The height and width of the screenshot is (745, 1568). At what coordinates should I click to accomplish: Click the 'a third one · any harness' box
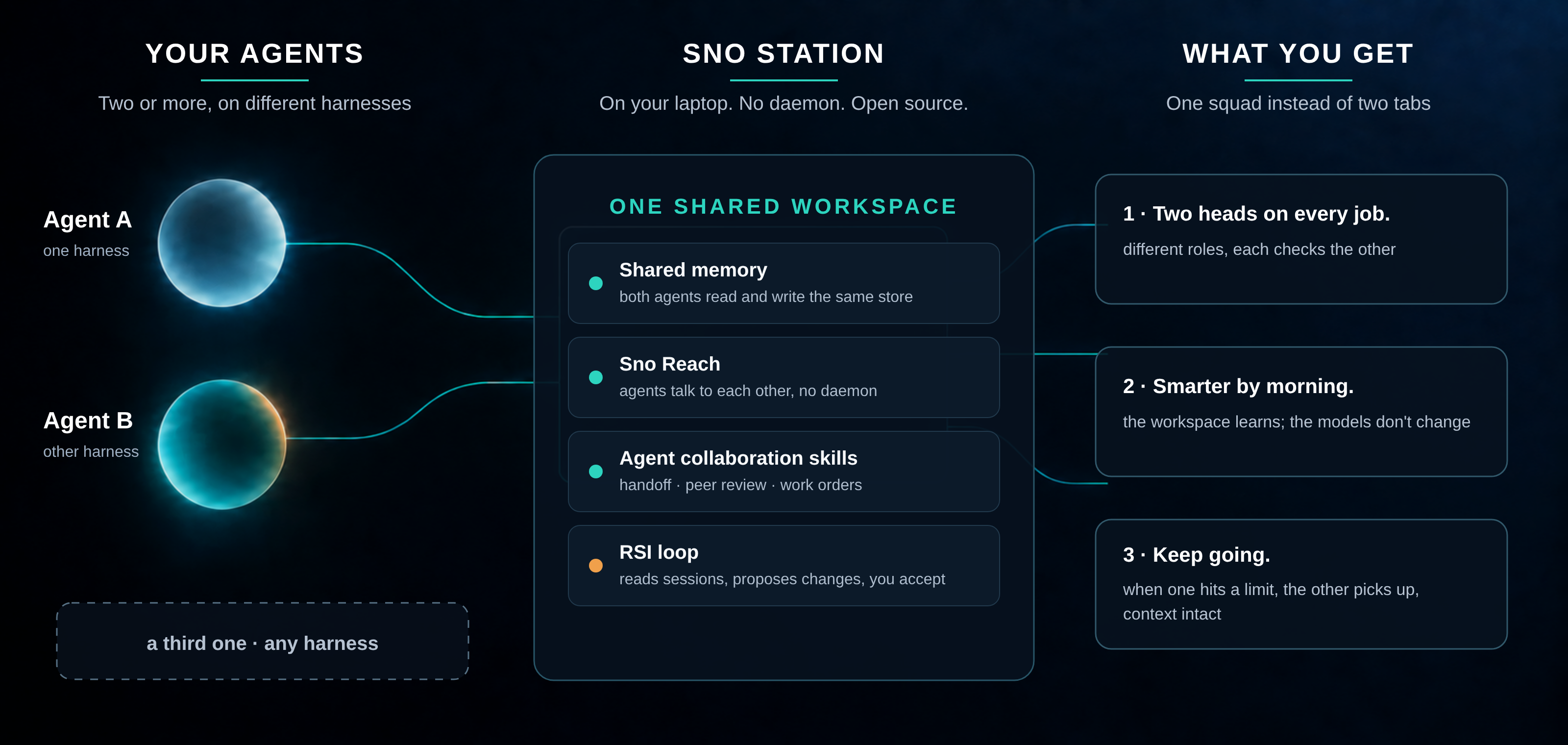point(262,642)
